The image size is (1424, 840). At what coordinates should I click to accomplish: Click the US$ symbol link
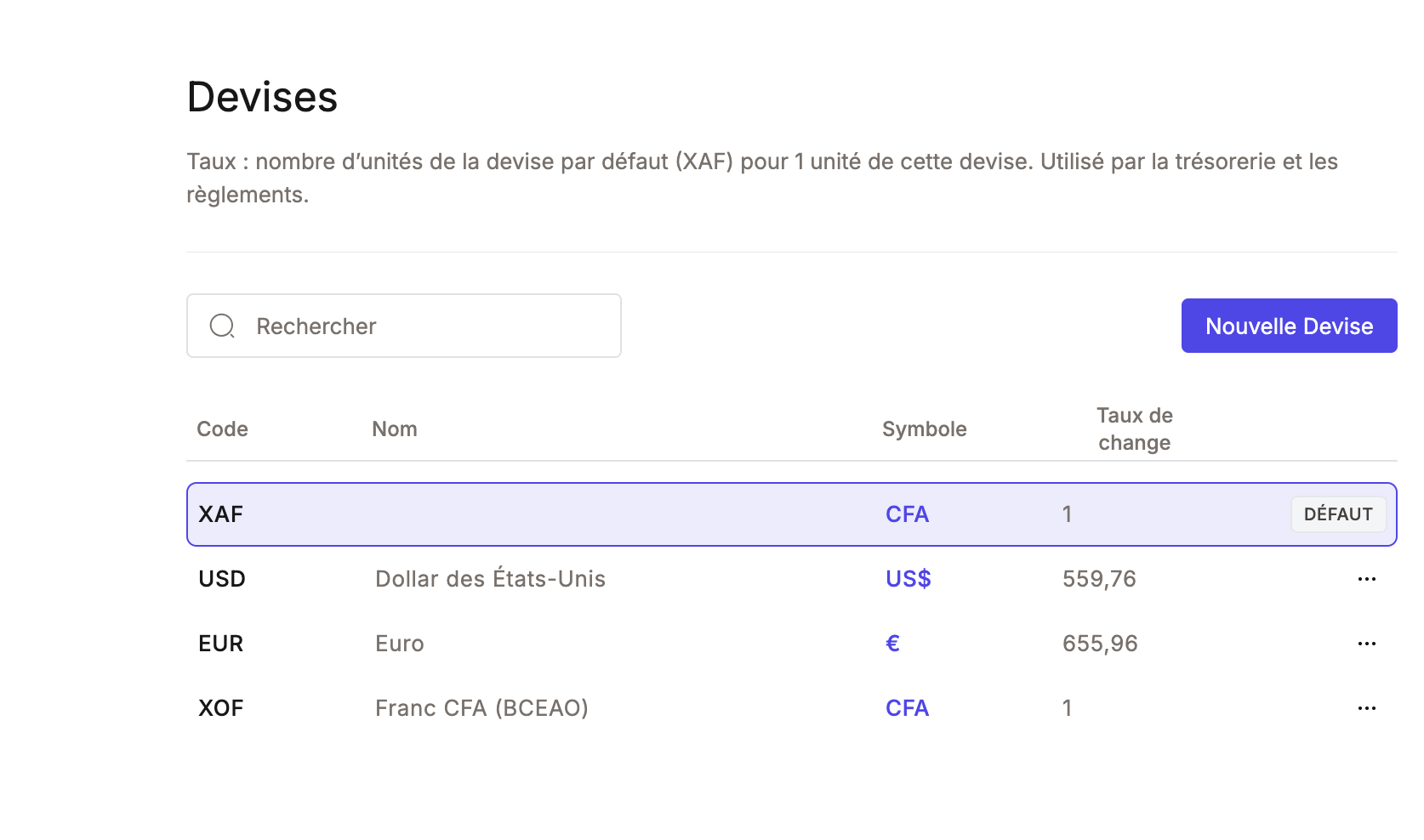pos(908,579)
